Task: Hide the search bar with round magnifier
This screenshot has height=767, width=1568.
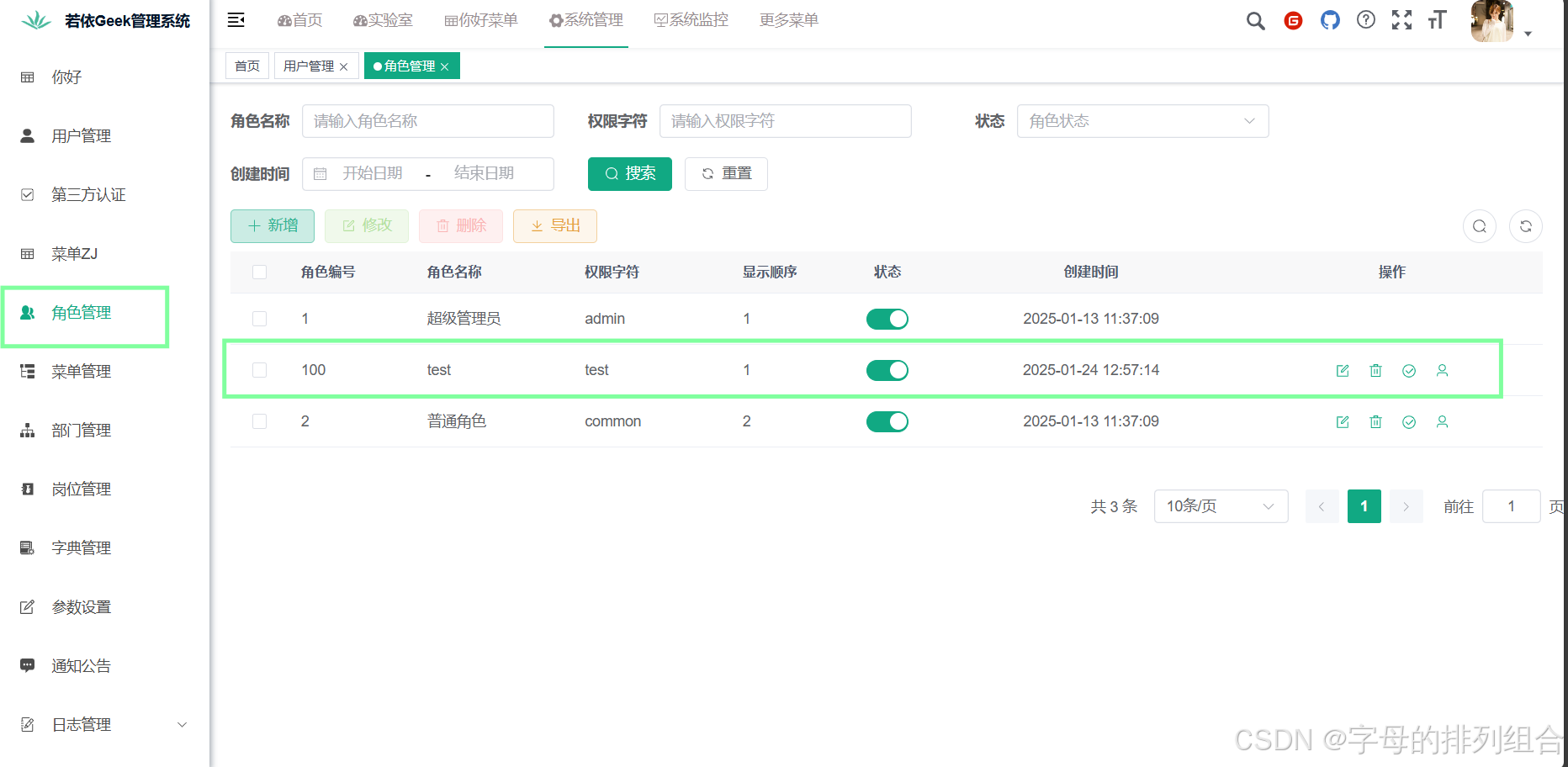Action: click(x=1480, y=226)
